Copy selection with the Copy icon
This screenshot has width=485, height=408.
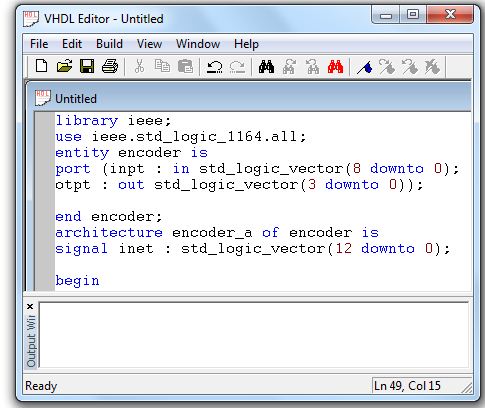tap(162, 66)
